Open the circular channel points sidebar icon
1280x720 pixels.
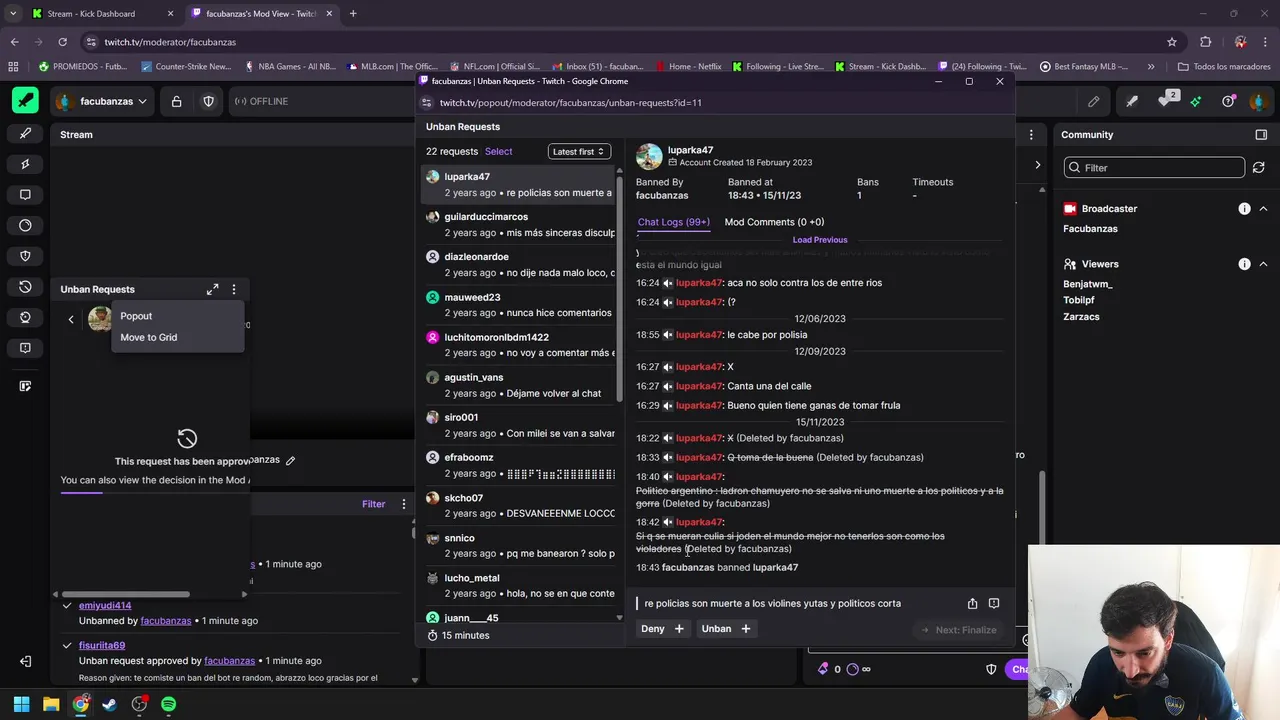point(25,225)
